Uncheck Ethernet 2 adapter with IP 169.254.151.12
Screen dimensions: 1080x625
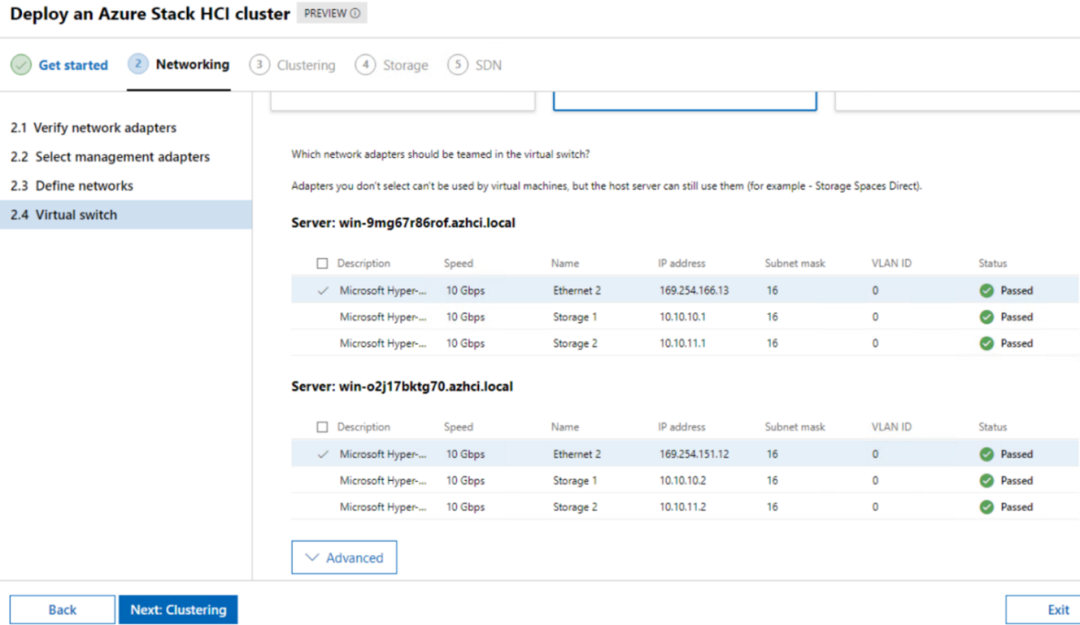322,454
